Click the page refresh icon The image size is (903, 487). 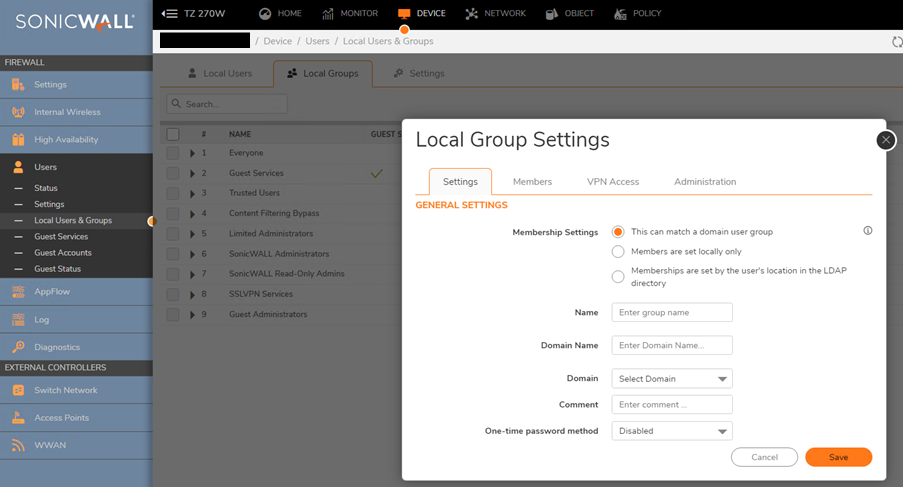tap(896, 42)
